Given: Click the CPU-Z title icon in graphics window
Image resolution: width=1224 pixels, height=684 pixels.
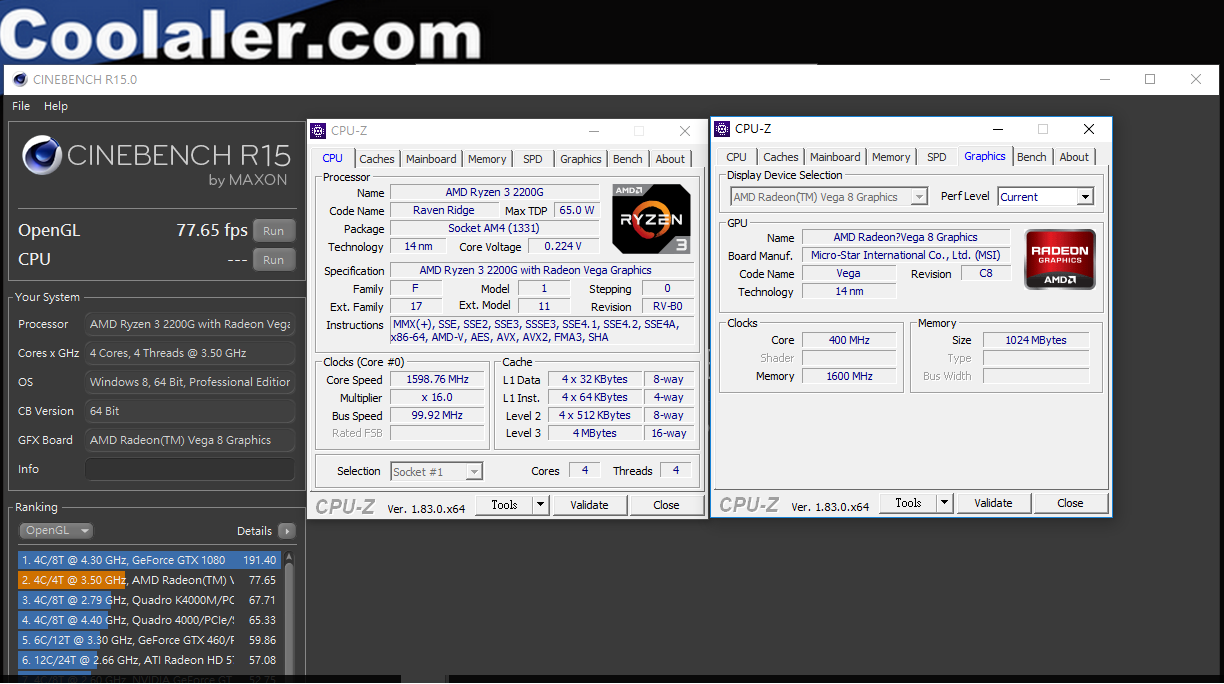Looking at the screenshot, I should click(x=722, y=129).
